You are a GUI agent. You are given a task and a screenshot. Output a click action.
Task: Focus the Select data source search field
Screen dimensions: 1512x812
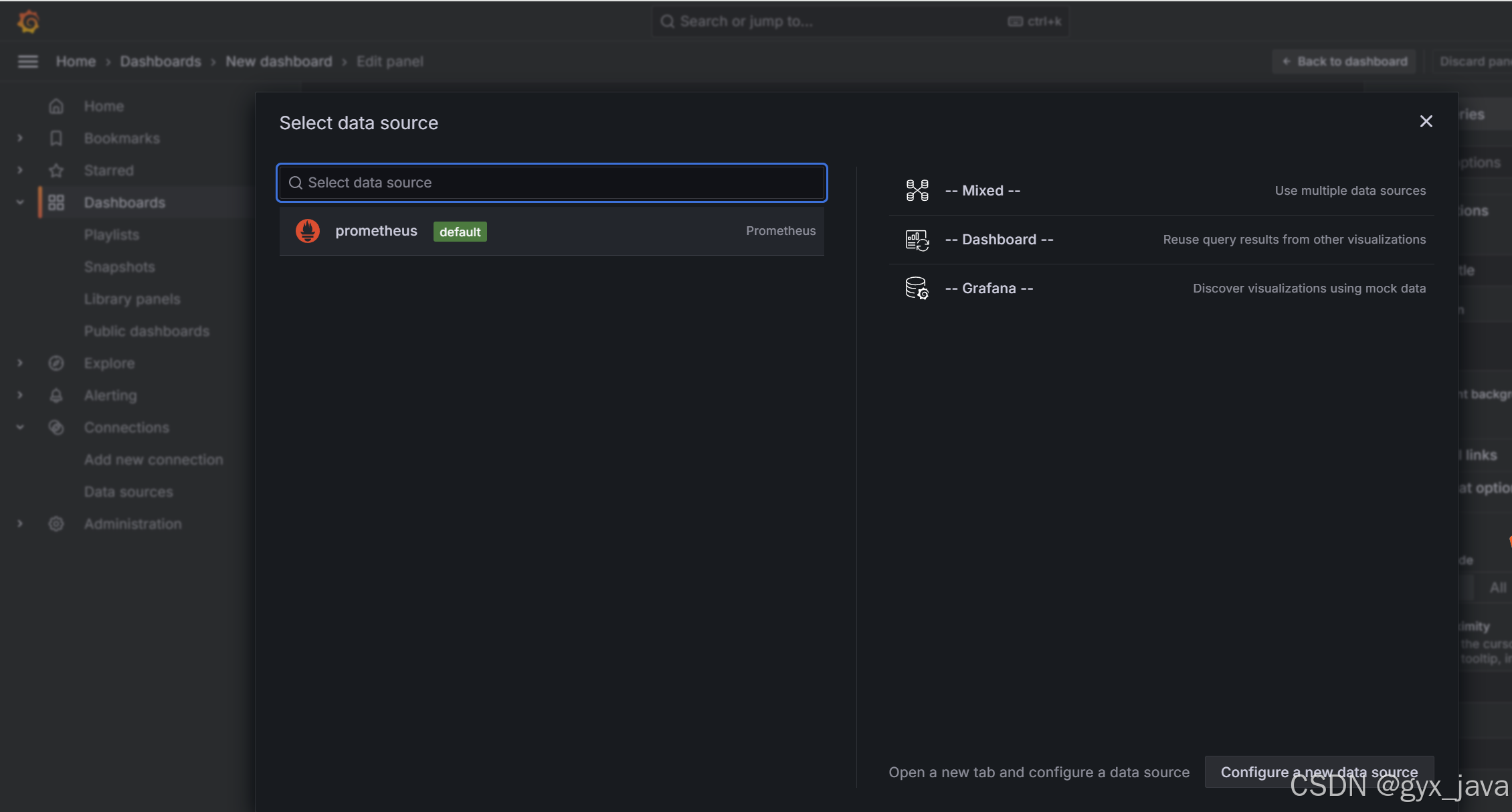coord(552,183)
